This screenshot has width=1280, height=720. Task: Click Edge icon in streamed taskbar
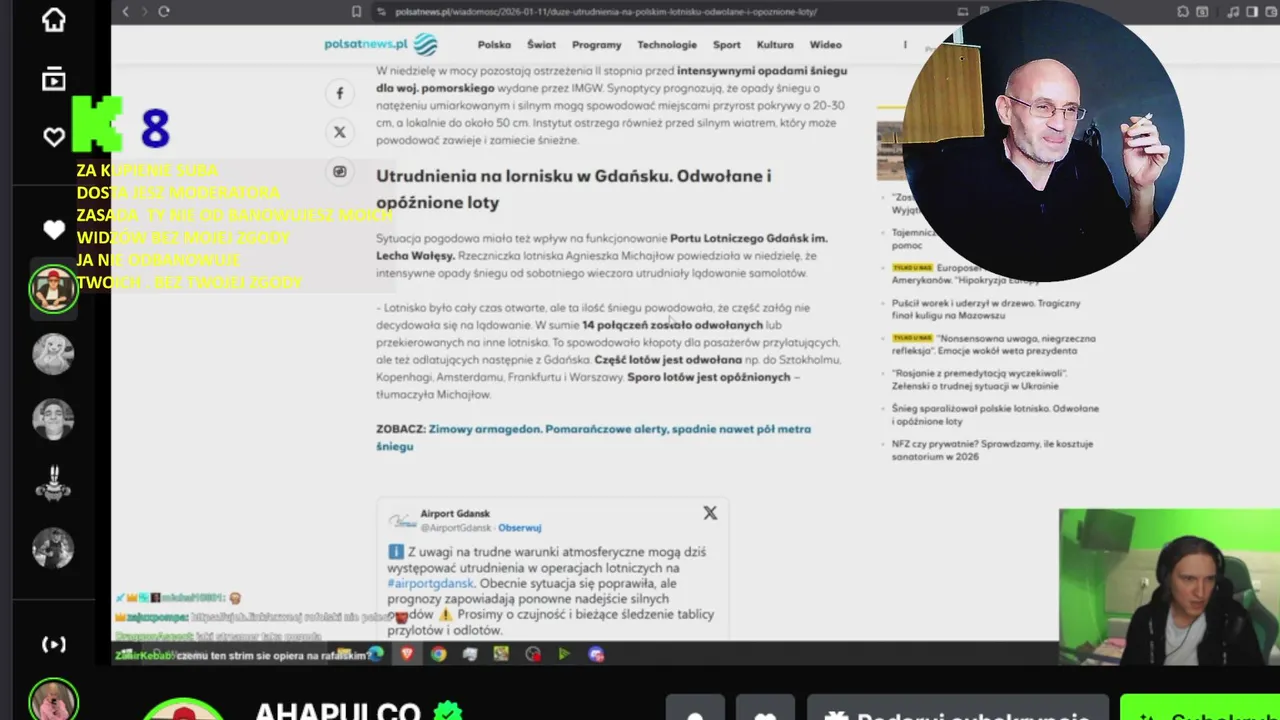pyautogui.click(x=376, y=654)
